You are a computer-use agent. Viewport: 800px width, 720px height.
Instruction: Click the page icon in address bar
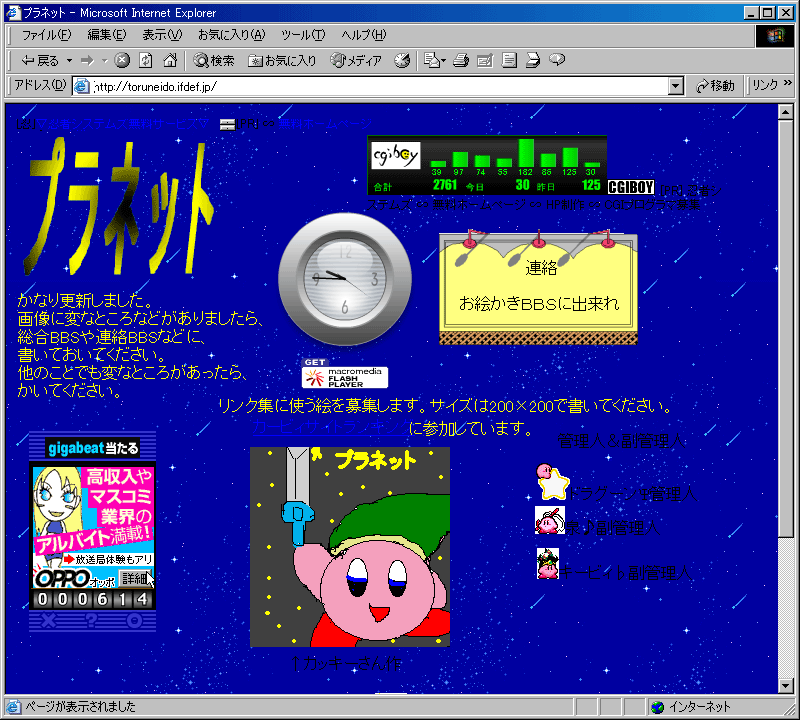click(x=82, y=86)
